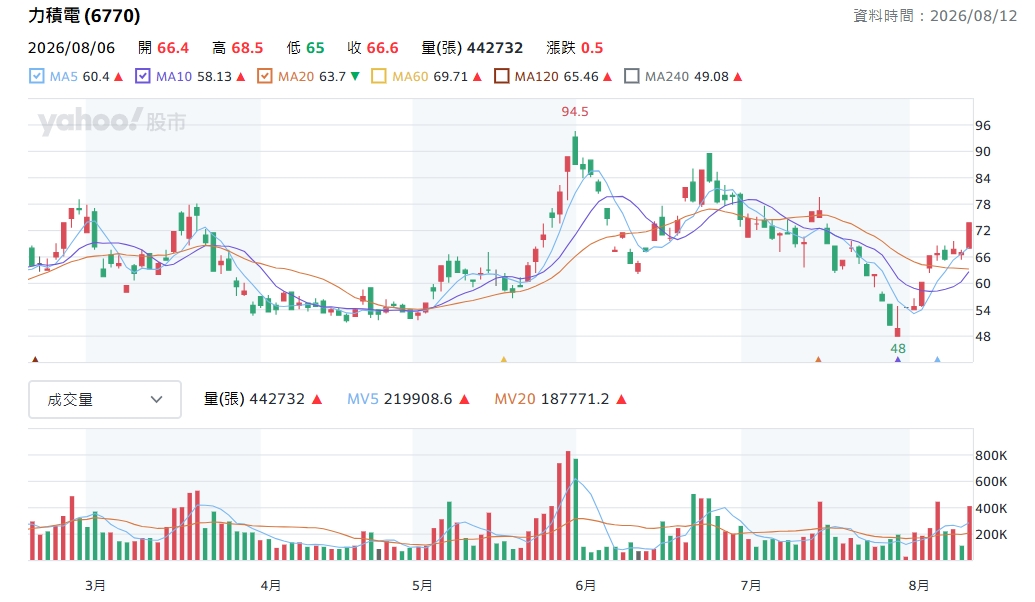Click the date 2026/08/06

pos(71,48)
